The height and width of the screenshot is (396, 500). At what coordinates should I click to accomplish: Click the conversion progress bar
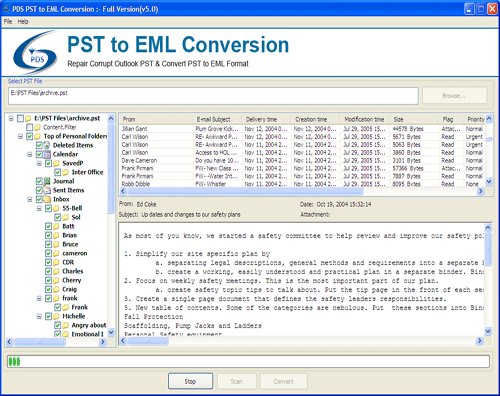(248, 362)
